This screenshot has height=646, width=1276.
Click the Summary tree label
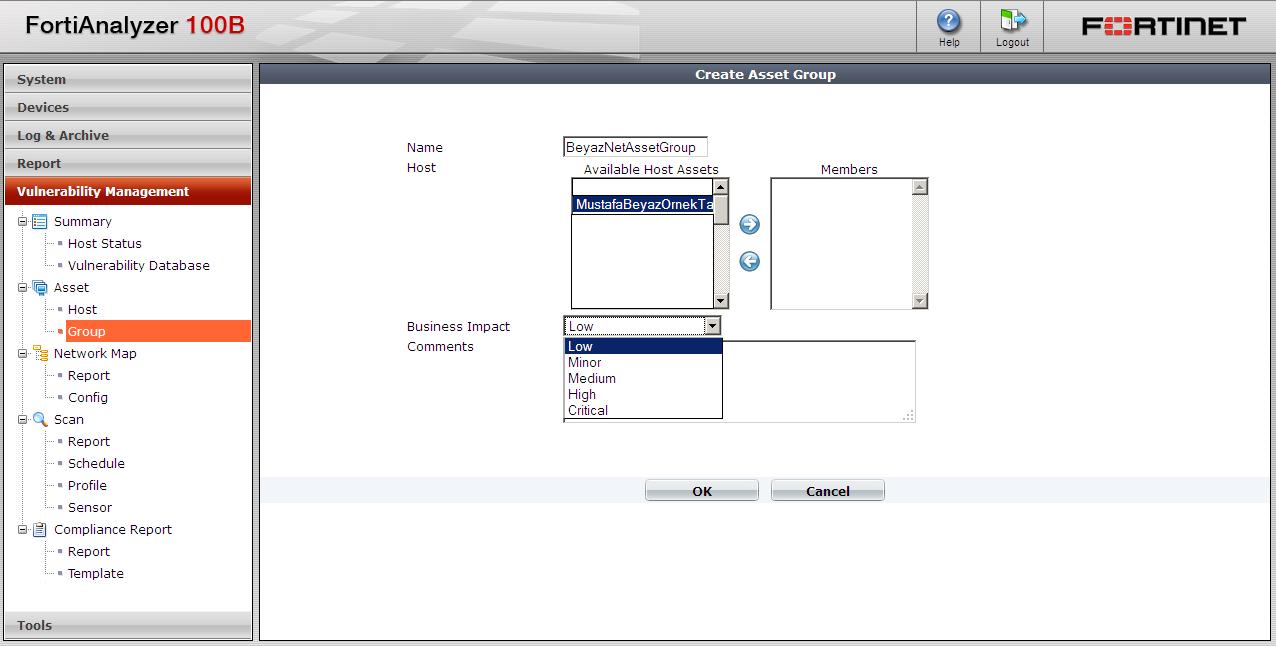83,221
